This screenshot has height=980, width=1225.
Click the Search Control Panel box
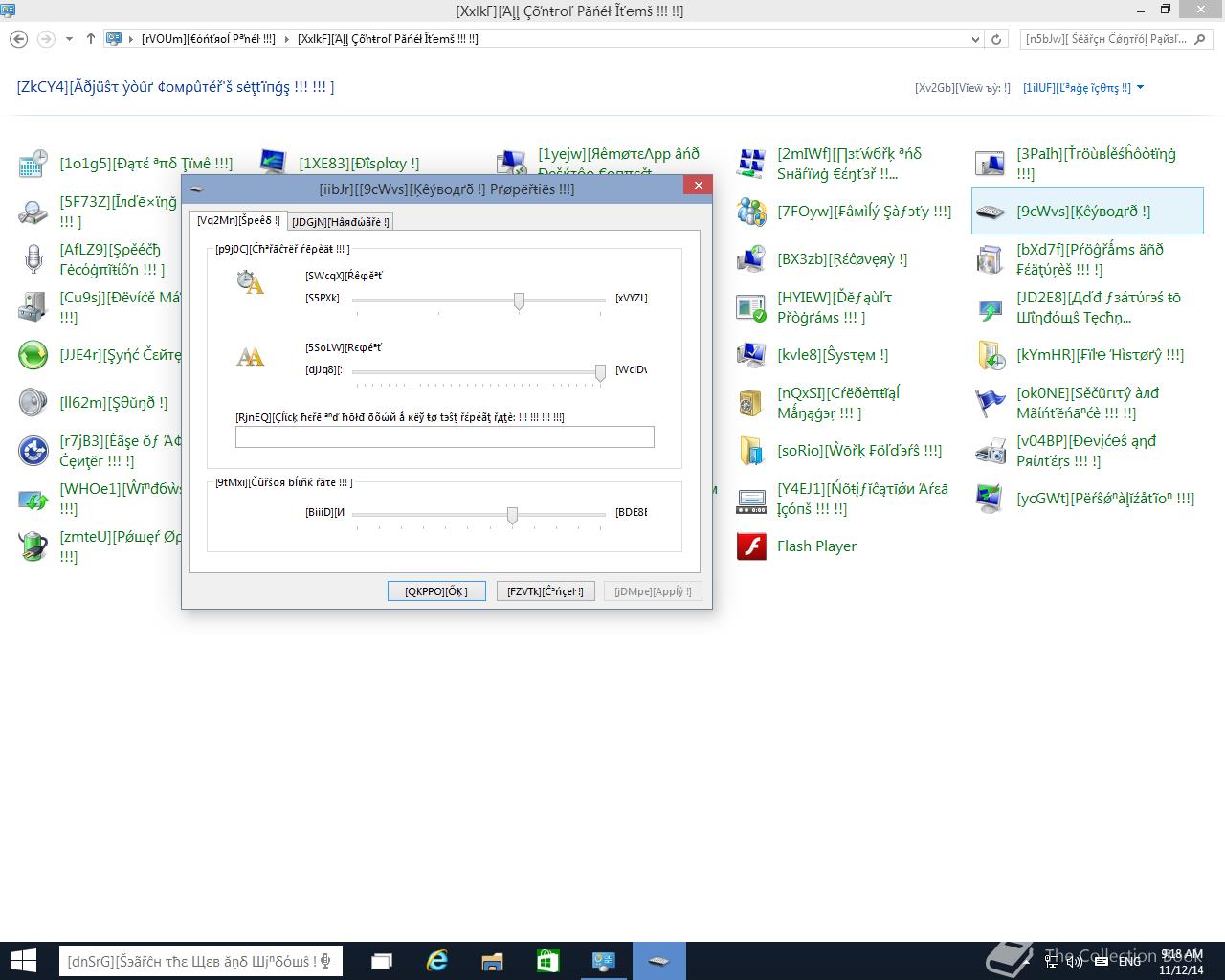click(x=1115, y=39)
